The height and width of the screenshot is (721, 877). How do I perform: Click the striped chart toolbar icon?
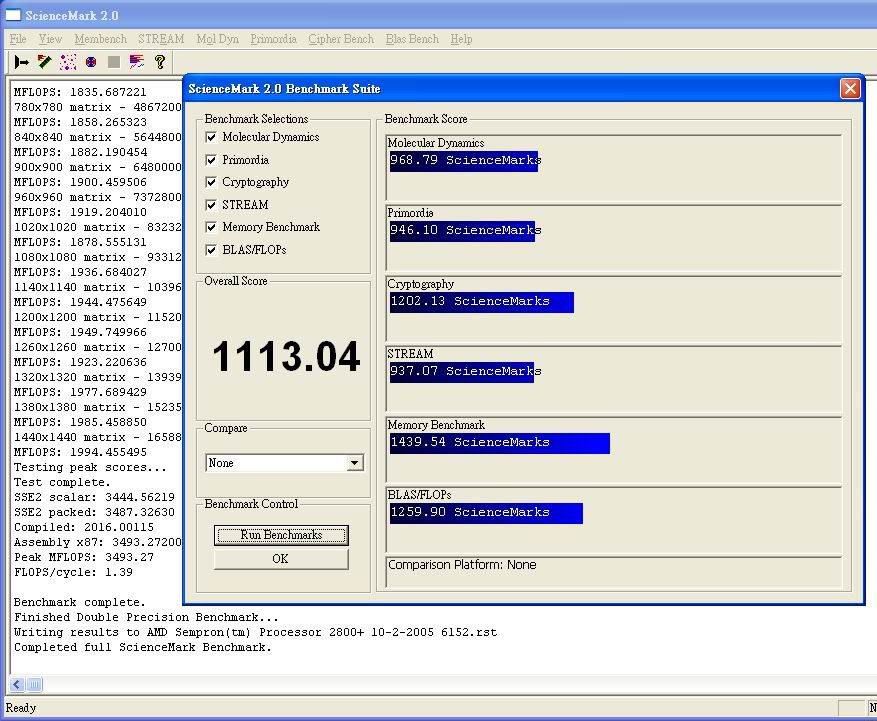tap(136, 62)
